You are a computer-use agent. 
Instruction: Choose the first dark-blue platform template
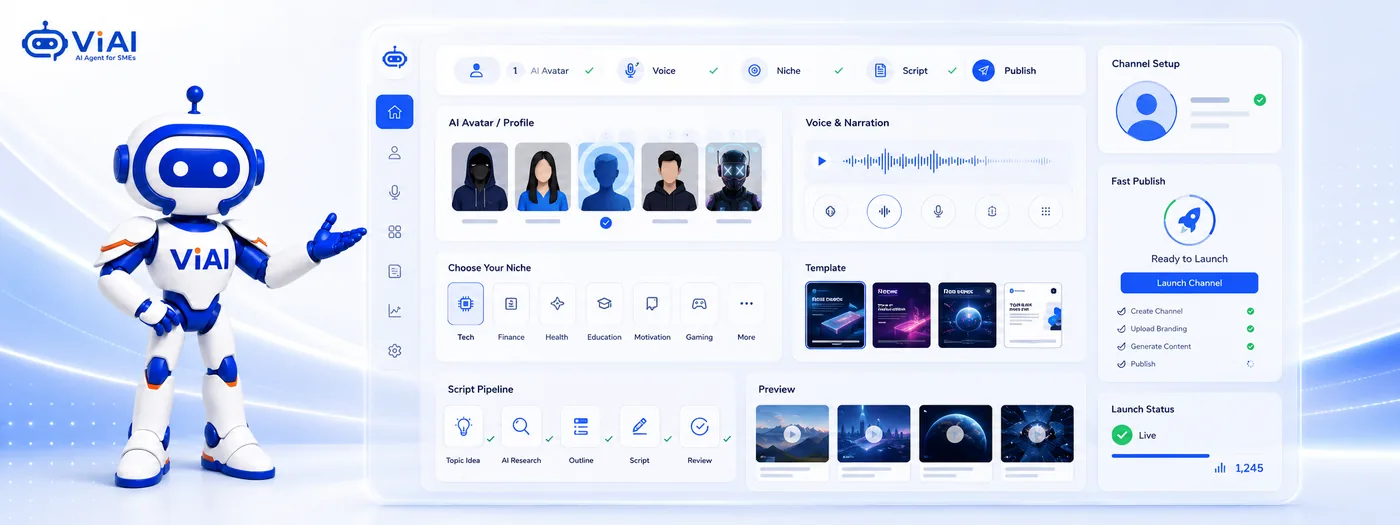[x=835, y=315]
